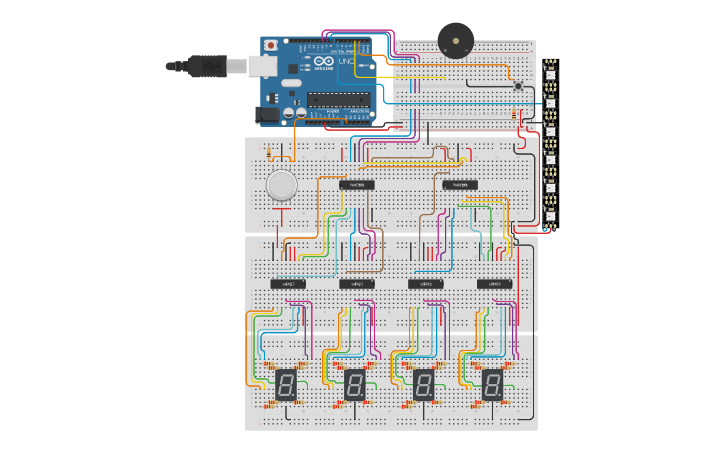Image resolution: width=725 pixels, height=453 pixels.
Task: Click the left IC chip on middle breadboard
Action: 356,185
